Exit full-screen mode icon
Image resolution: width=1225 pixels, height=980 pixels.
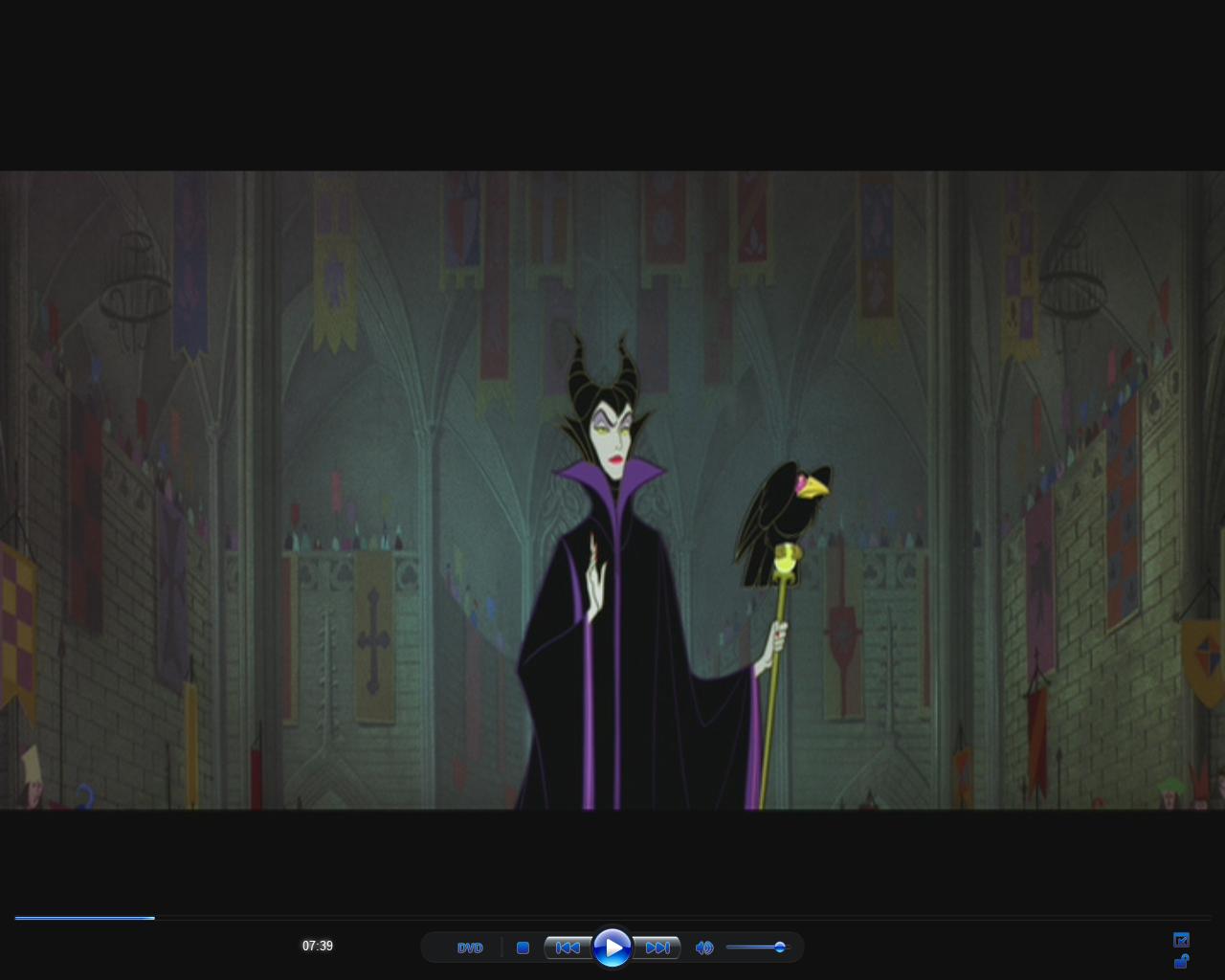(x=1181, y=940)
